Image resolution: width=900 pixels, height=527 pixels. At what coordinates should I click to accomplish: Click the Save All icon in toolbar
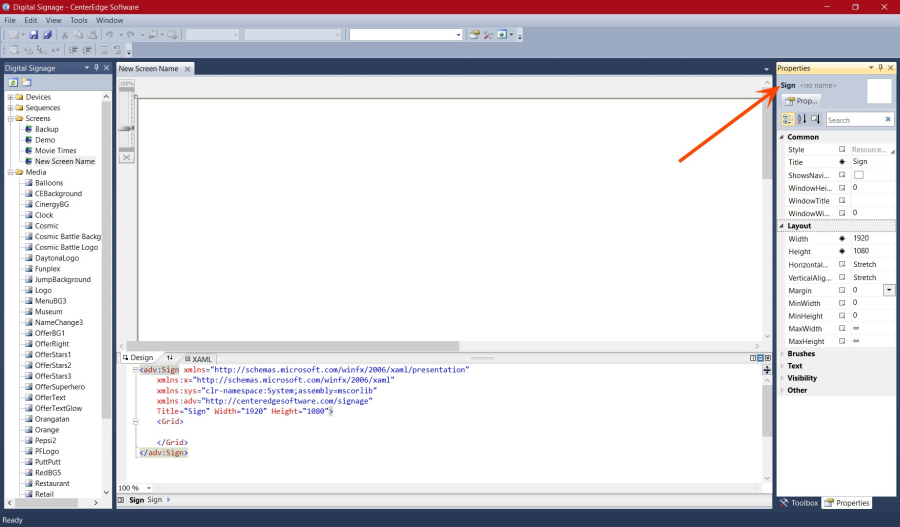(46, 34)
